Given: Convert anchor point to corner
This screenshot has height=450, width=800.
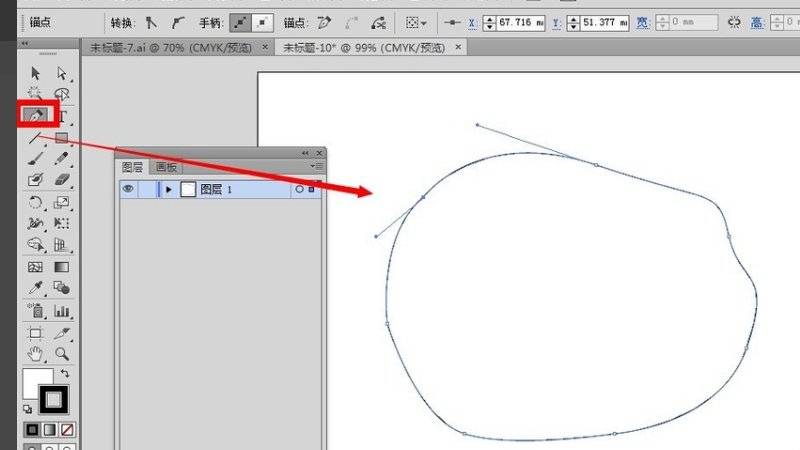Looking at the screenshot, I should (152, 22).
